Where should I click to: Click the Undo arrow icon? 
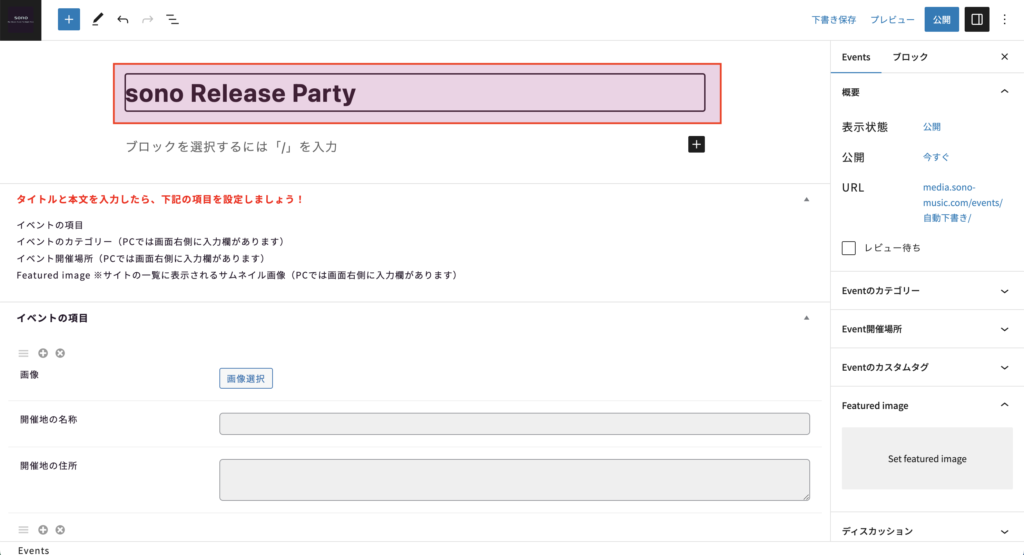pos(123,19)
